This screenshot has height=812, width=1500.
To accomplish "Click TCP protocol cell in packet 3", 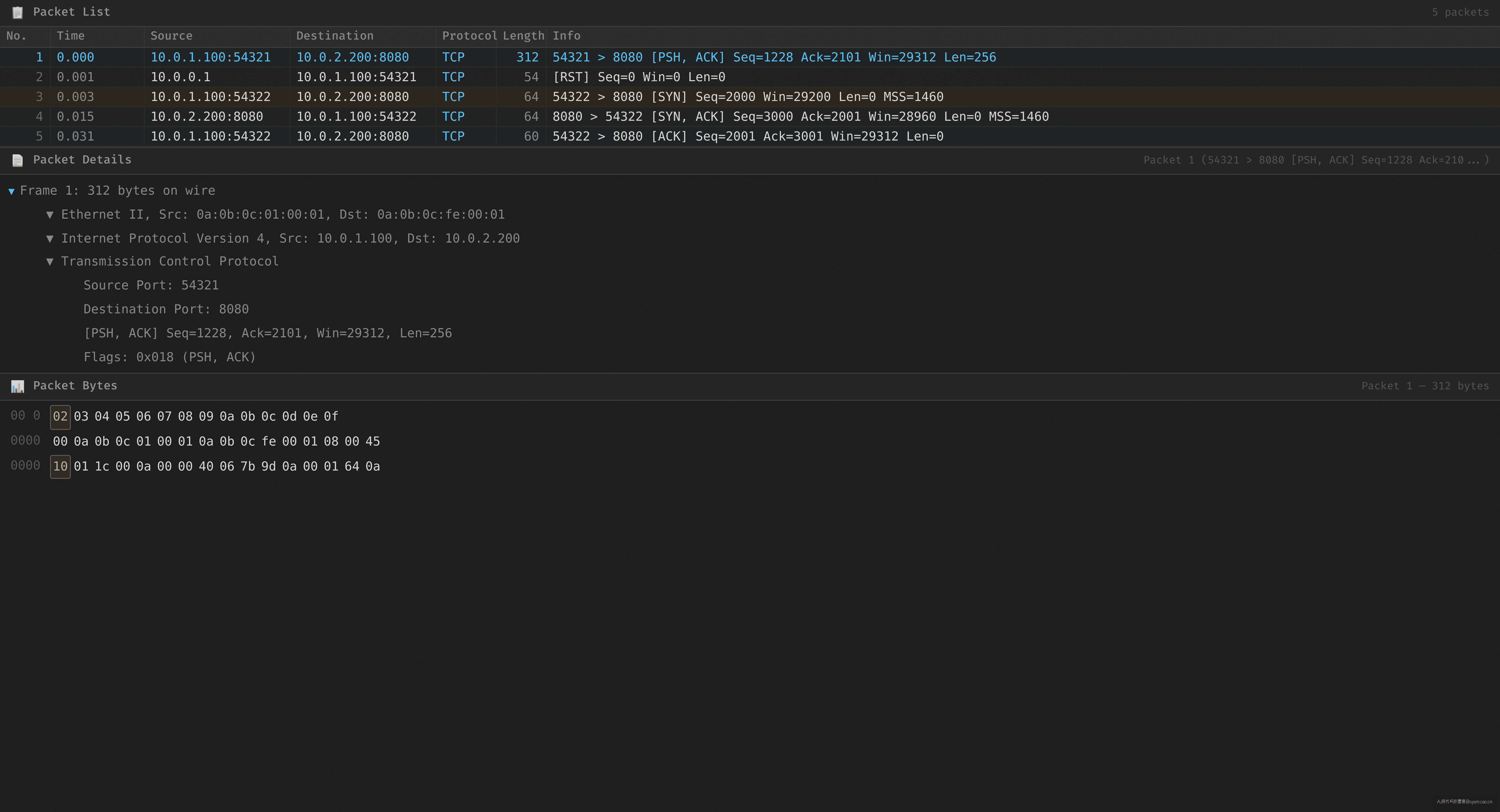I will (x=453, y=97).
